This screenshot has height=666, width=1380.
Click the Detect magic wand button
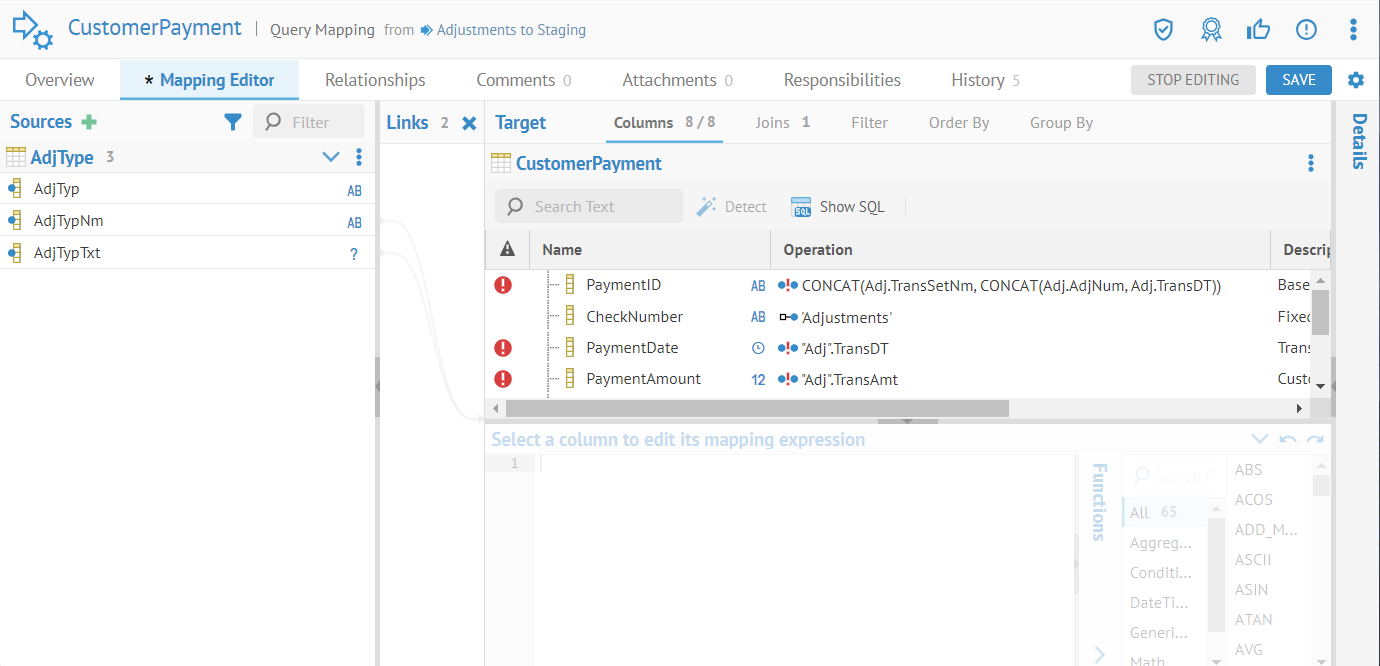pyautogui.click(x=732, y=206)
